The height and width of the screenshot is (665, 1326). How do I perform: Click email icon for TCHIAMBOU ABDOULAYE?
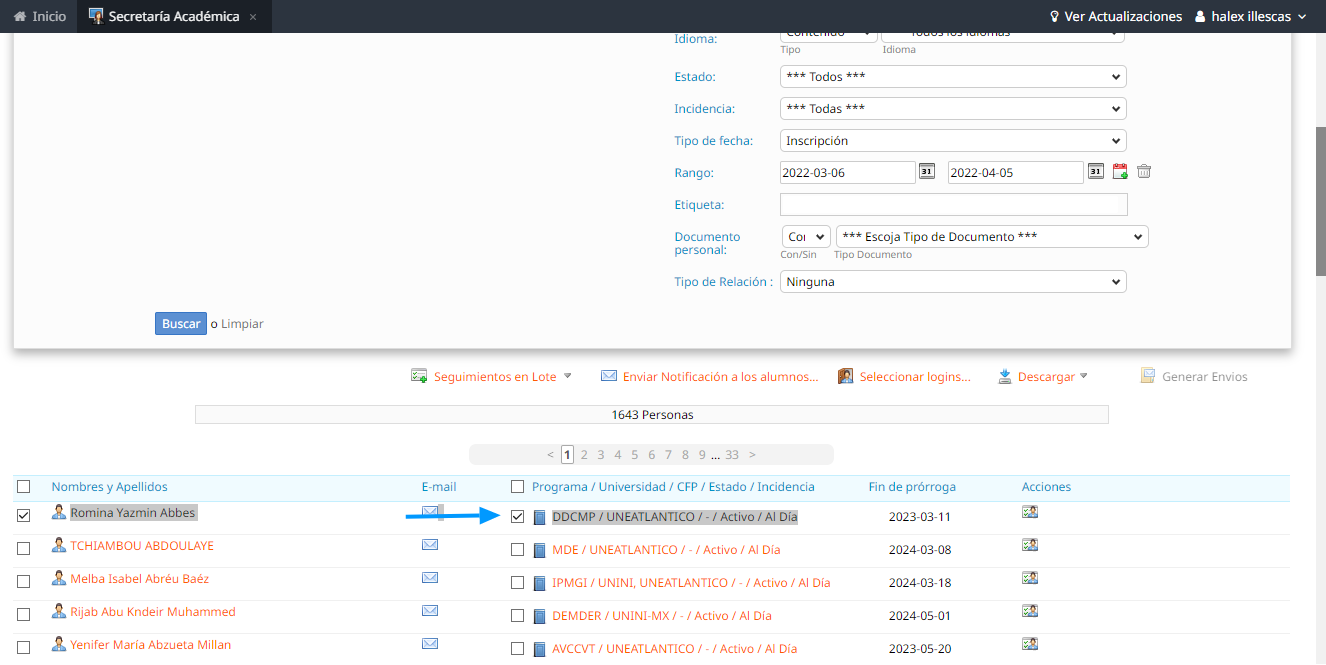tap(430, 545)
